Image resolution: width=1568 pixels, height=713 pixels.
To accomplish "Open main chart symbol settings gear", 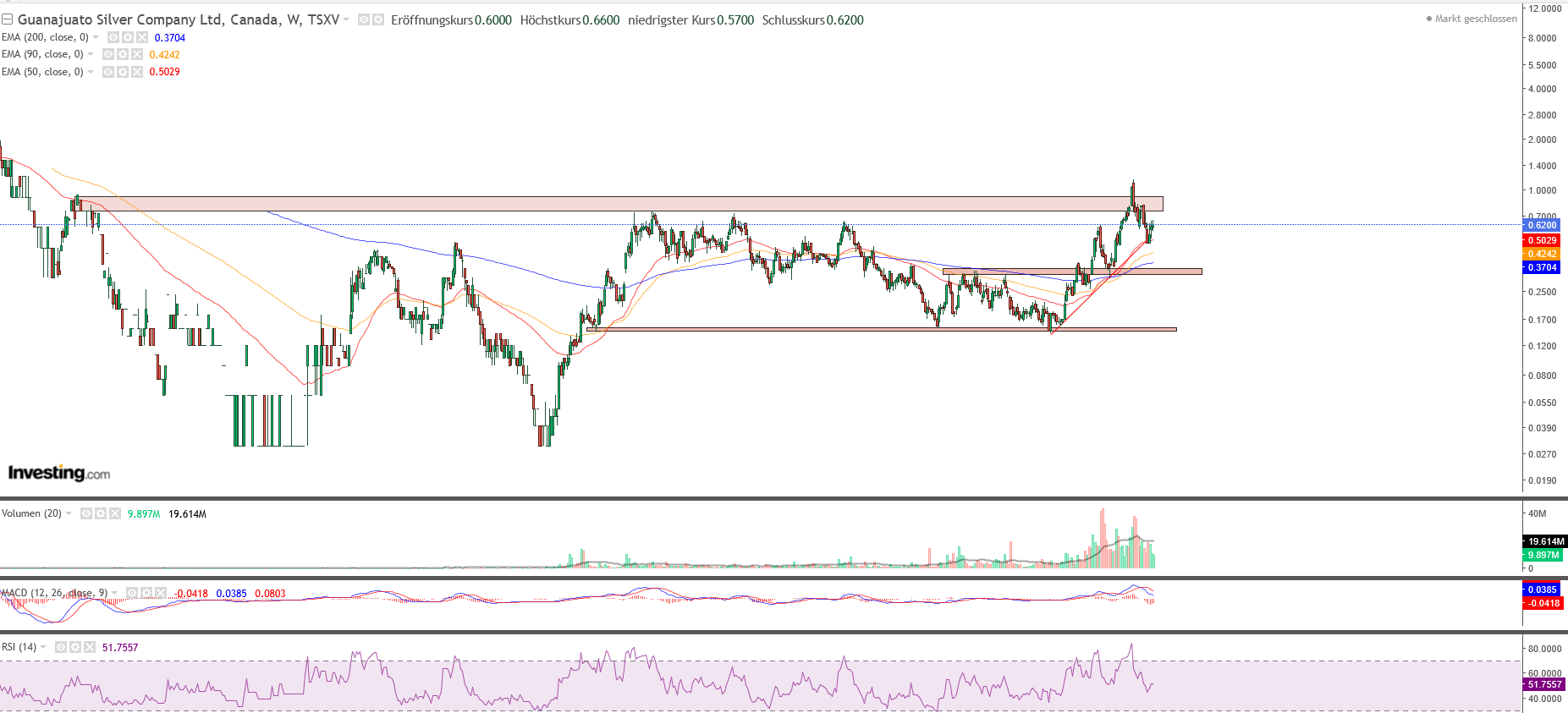I will [x=378, y=19].
